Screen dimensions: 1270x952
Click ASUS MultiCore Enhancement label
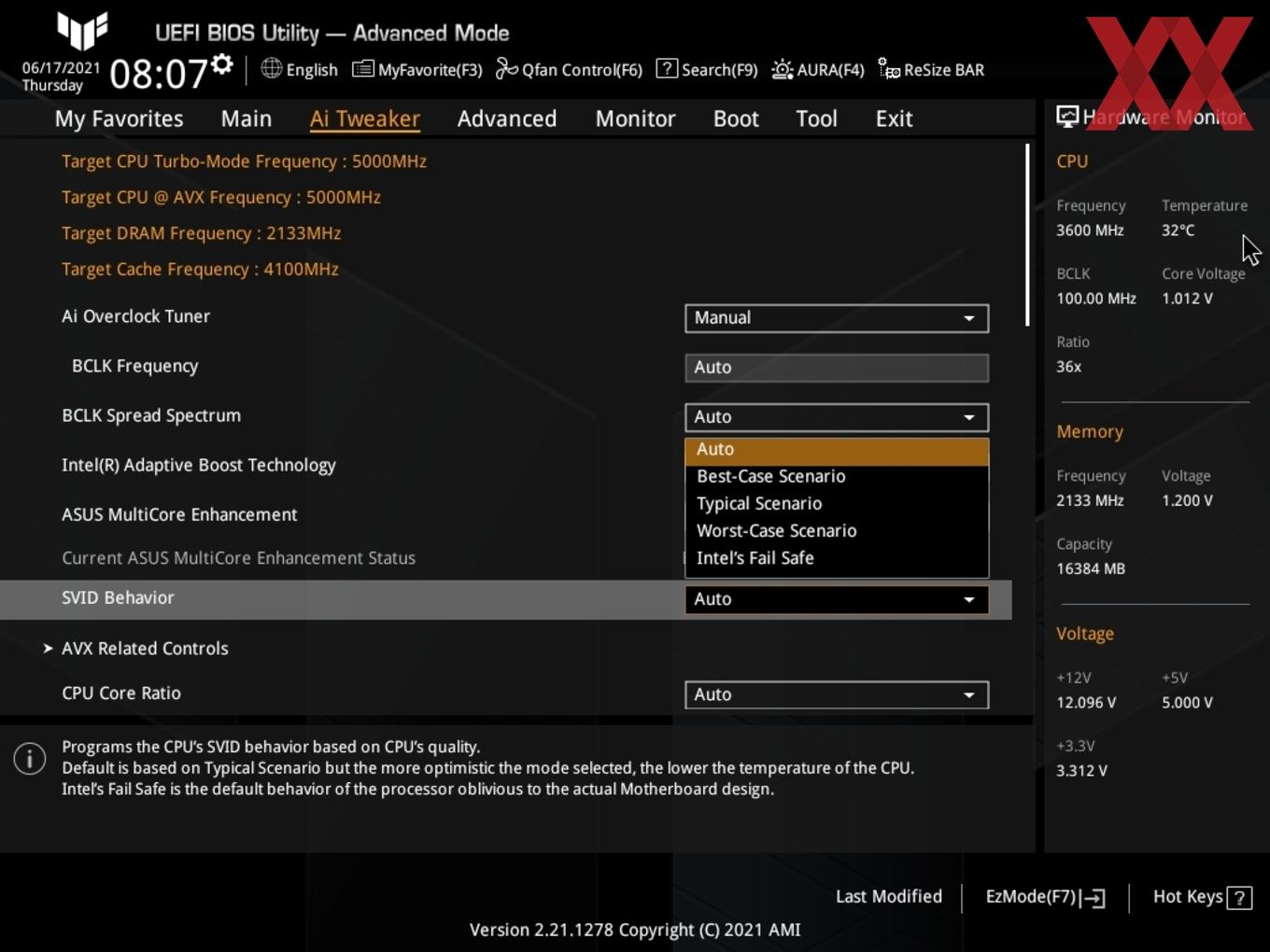pos(179,514)
